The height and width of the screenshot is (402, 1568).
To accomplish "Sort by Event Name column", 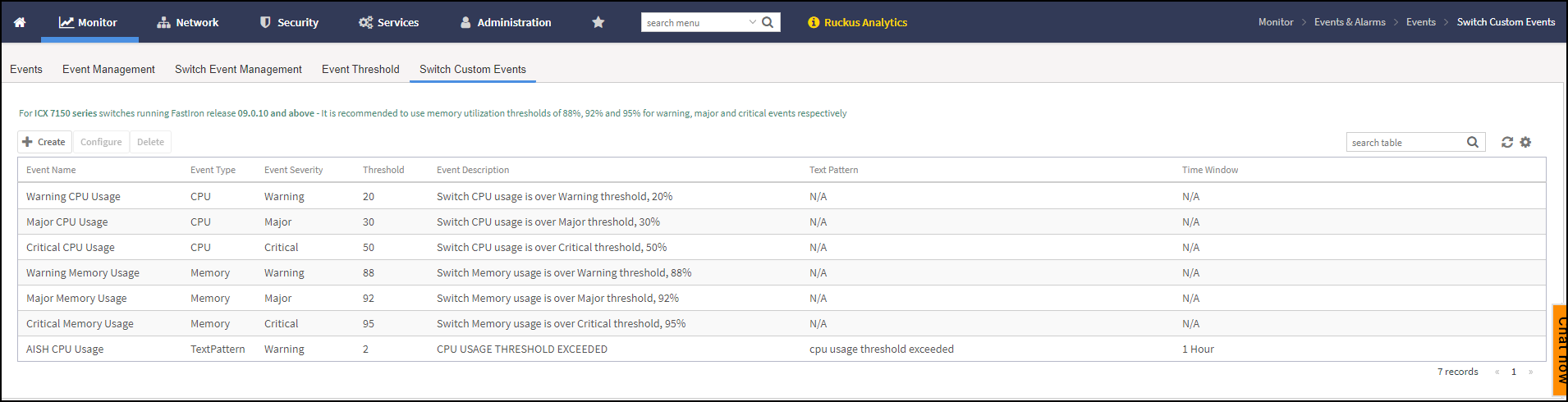I will click(51, 170).
